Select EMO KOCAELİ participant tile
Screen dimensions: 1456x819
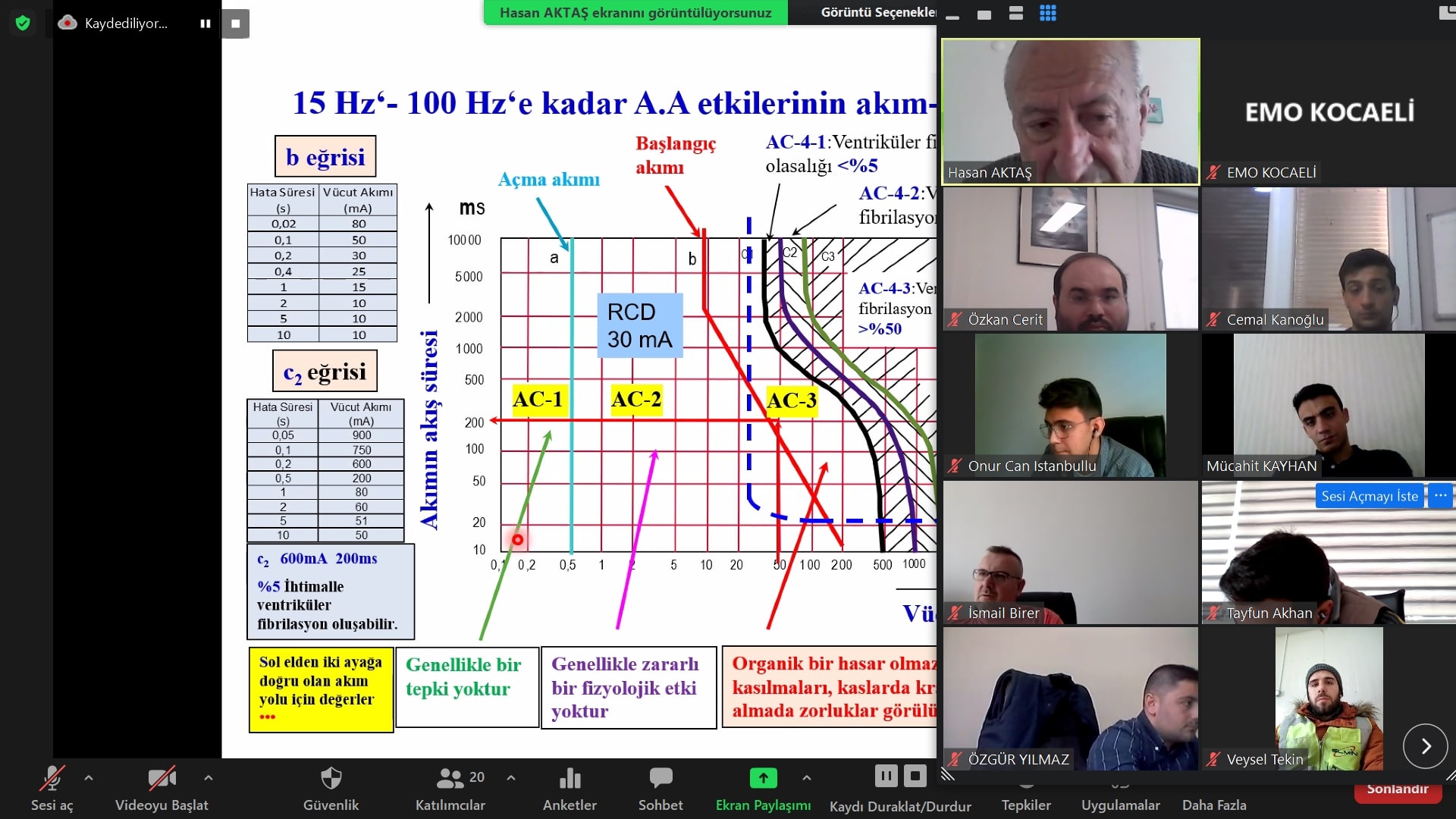click(x=1329, y=111)
